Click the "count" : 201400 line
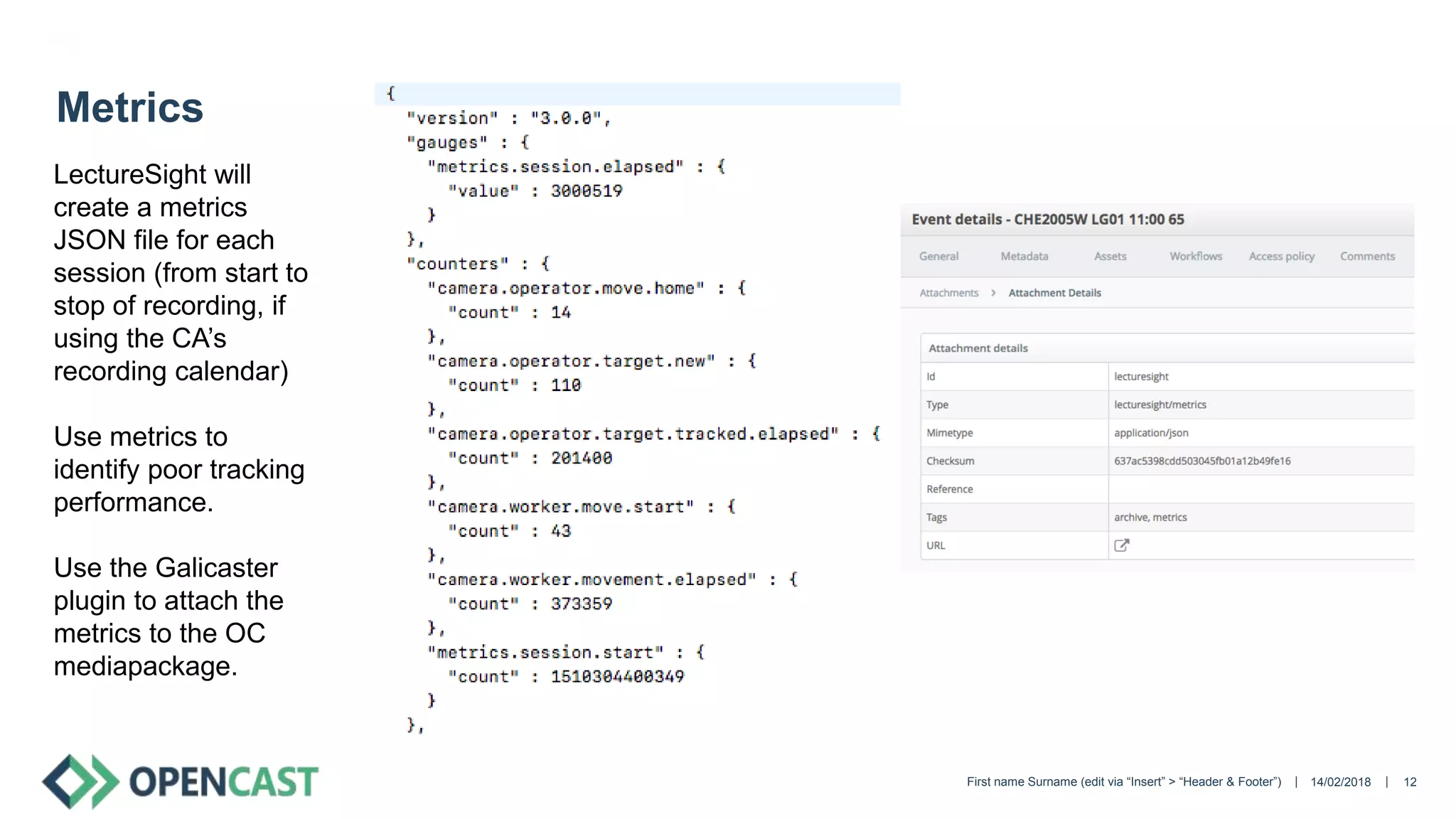This screenshot has width=1456, height=819. pos(530,459)
